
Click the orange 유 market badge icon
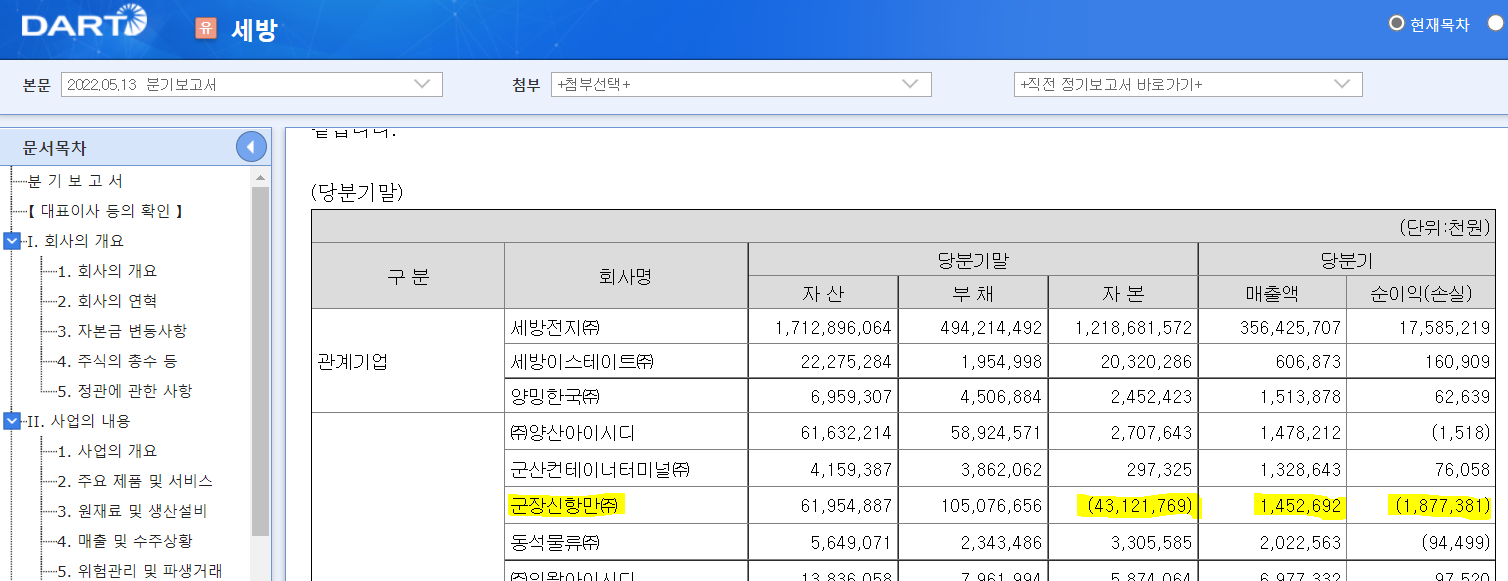206,28
